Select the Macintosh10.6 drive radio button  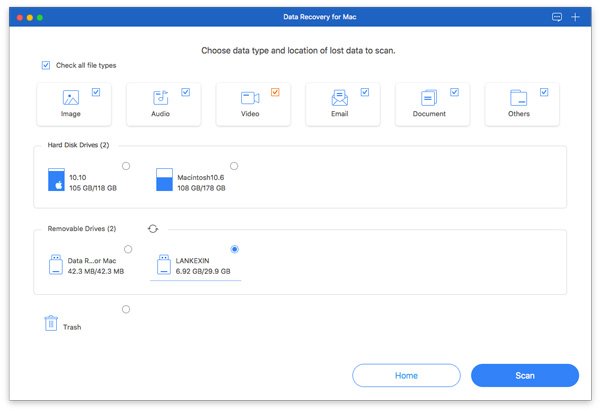[234, 166]
